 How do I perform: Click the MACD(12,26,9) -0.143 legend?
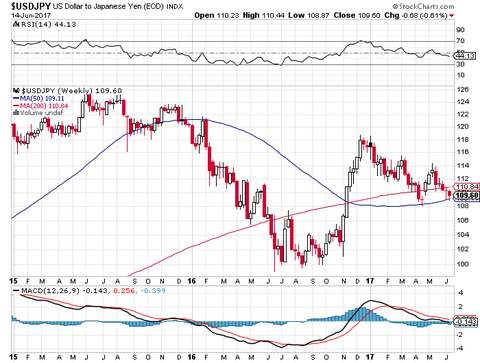click(60, 291)
